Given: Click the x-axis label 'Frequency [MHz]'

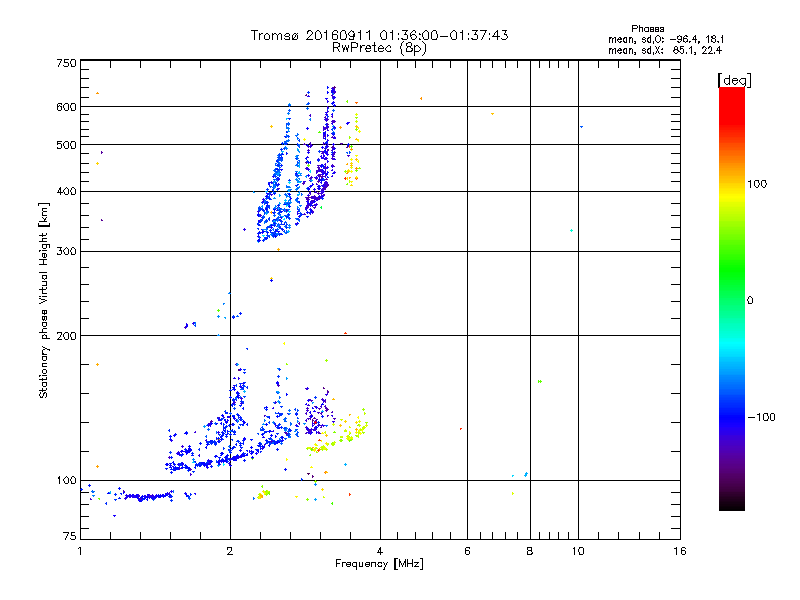Looking at the screenshot, I should [379, 564].
